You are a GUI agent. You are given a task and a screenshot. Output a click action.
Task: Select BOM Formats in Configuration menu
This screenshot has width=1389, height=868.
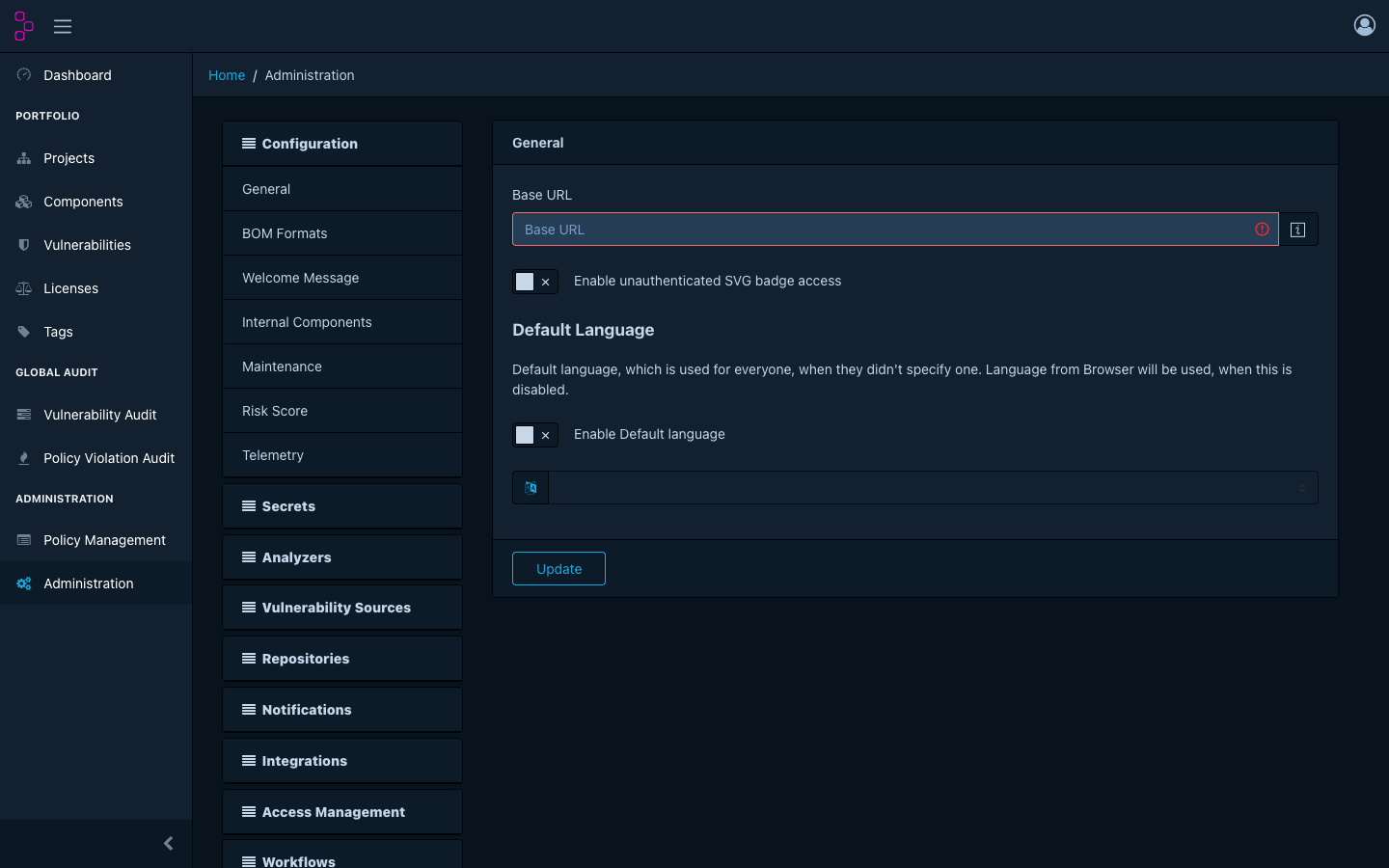click(342, 233)
